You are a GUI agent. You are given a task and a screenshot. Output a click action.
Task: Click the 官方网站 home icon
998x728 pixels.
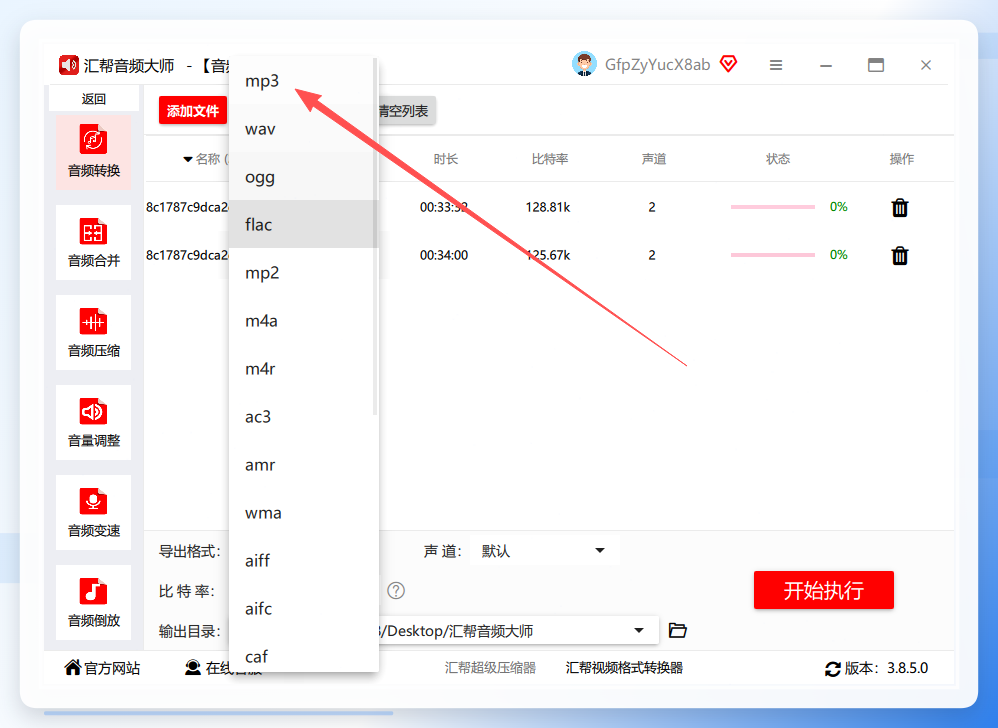coord(73,667)
